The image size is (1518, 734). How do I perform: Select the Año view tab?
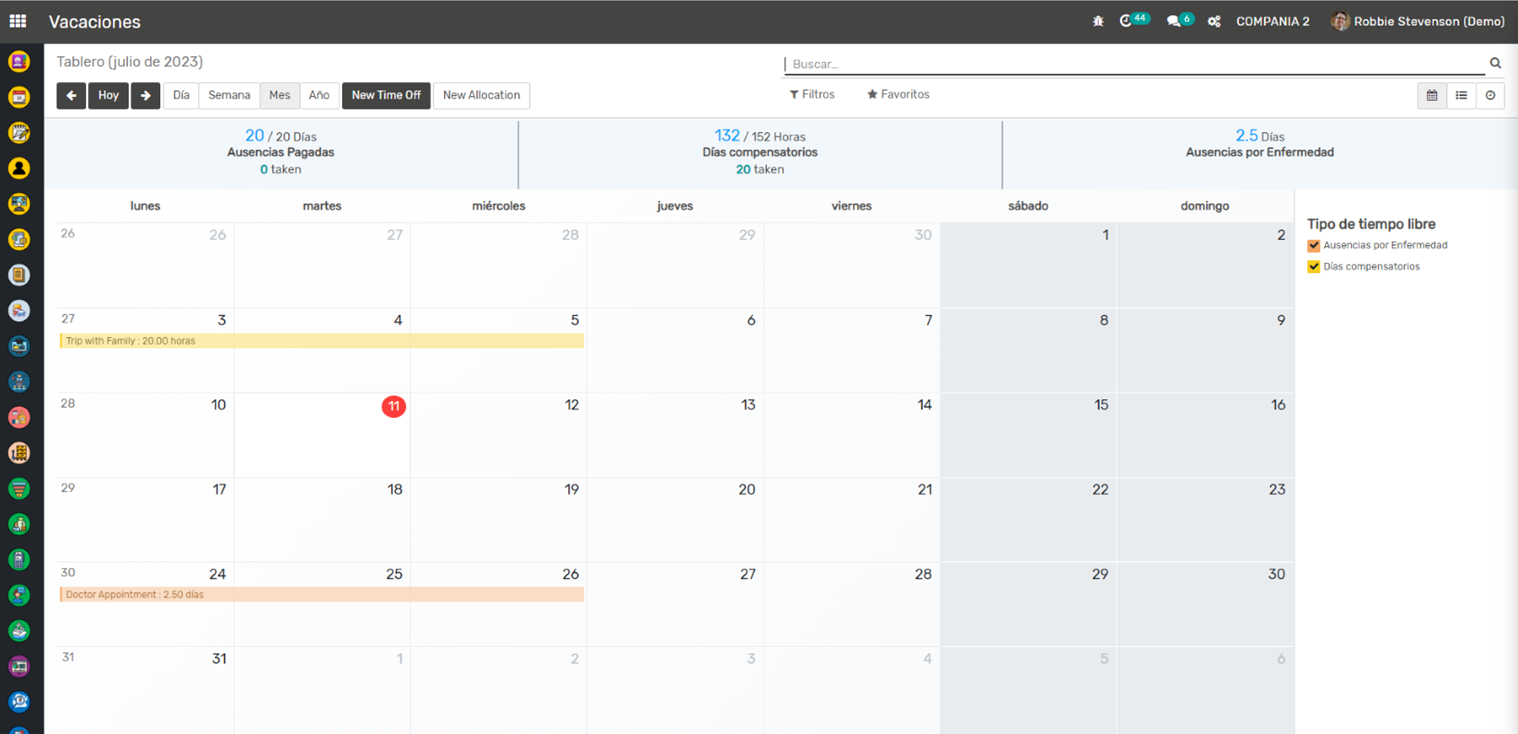pos(319,95)
